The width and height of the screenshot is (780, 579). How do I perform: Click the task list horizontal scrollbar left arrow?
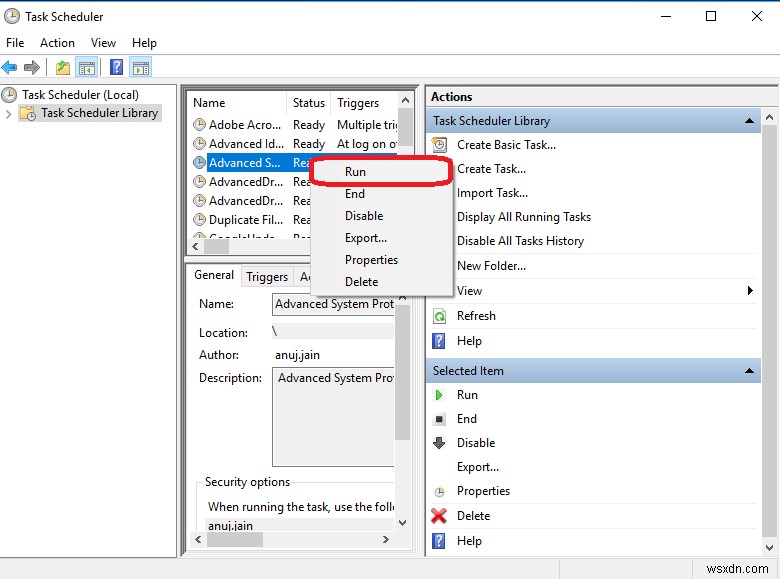click(x=195, y=247)
